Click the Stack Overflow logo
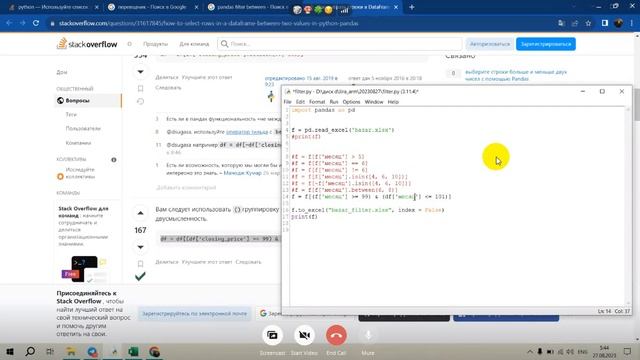This screenshot has height=360, width=640. click(x=87, y=44)
